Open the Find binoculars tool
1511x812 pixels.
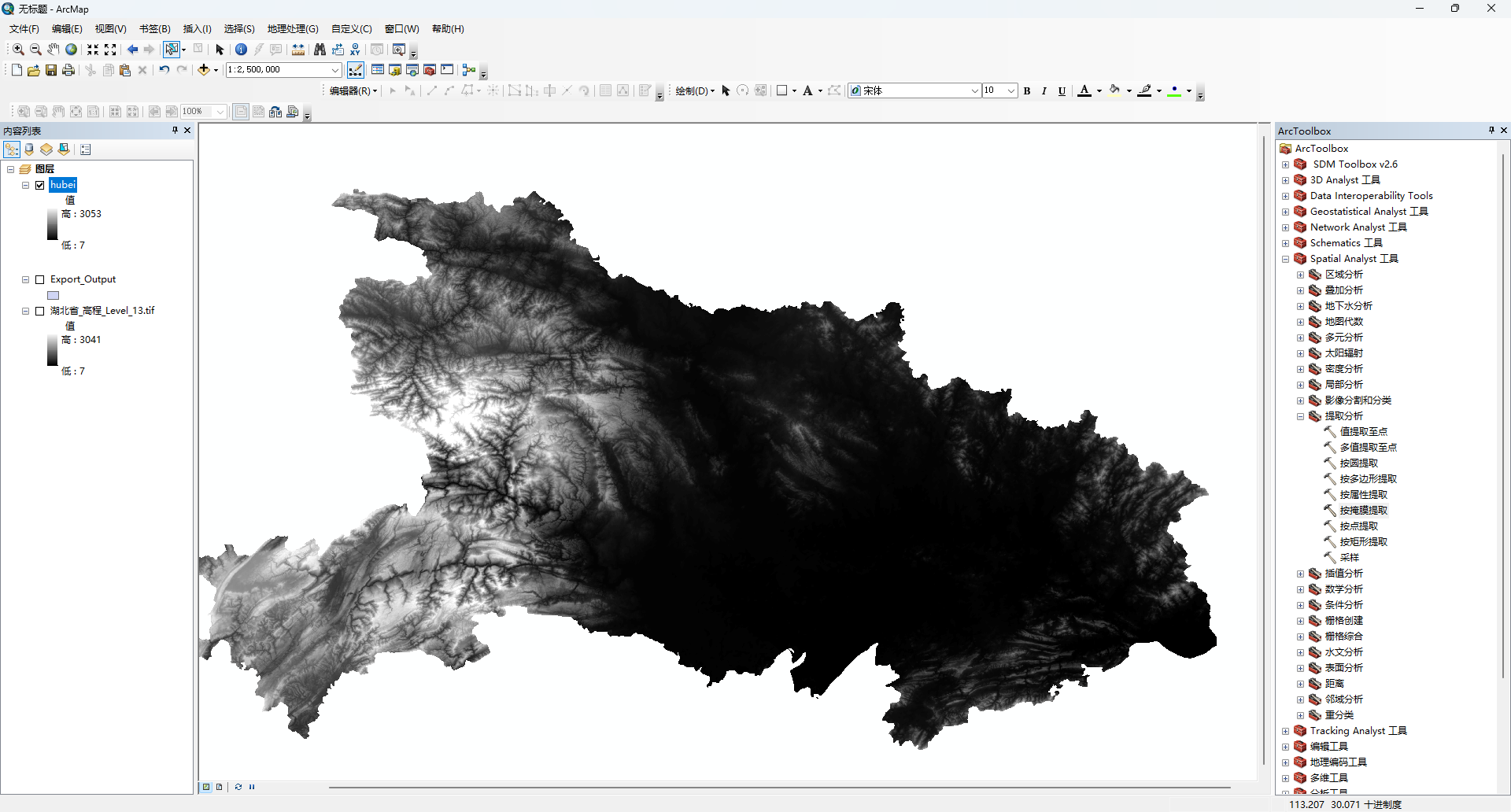pyautogui.click(x=320, y=50)
